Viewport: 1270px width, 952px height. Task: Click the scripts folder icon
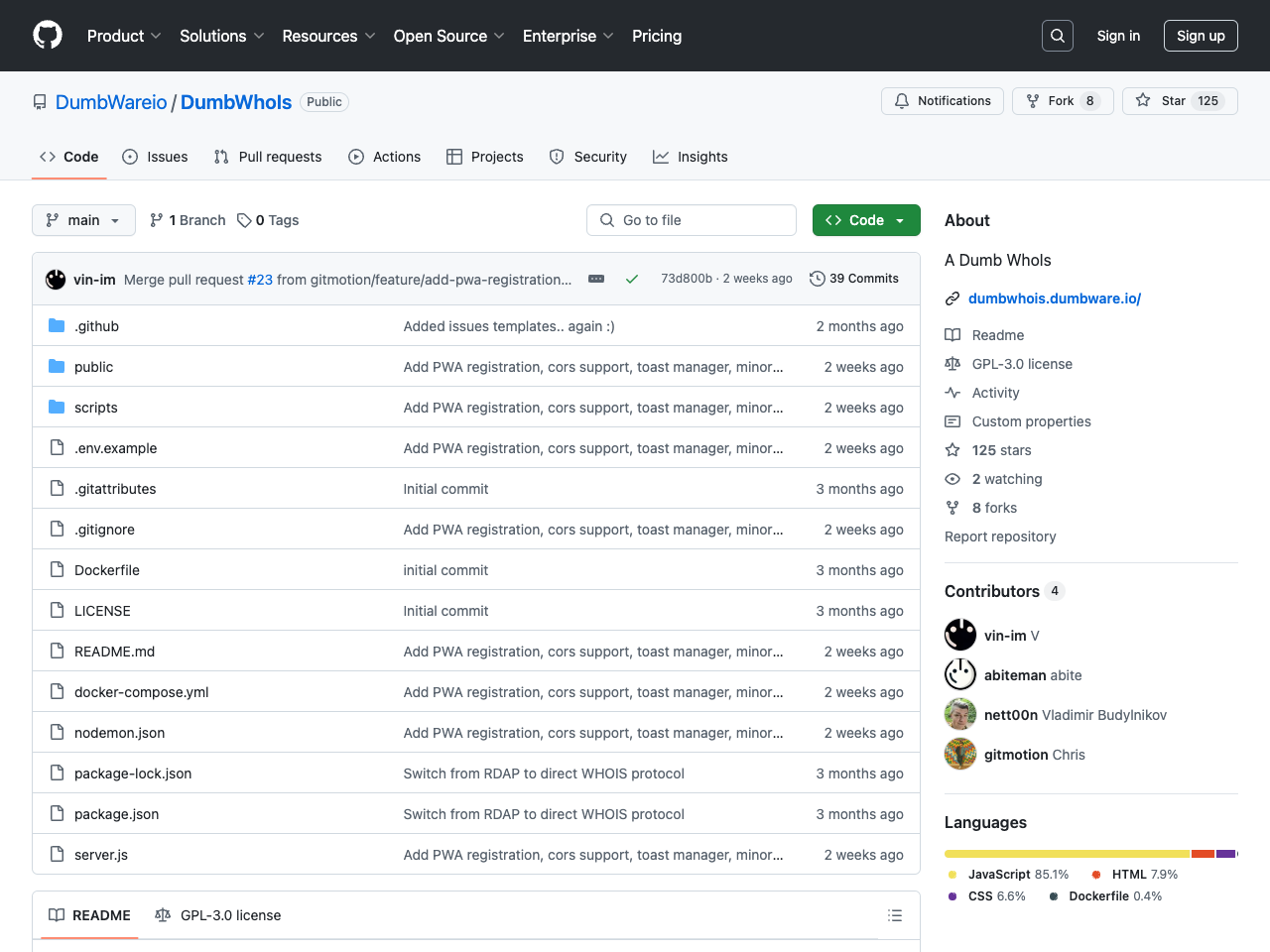coord(57,408)
